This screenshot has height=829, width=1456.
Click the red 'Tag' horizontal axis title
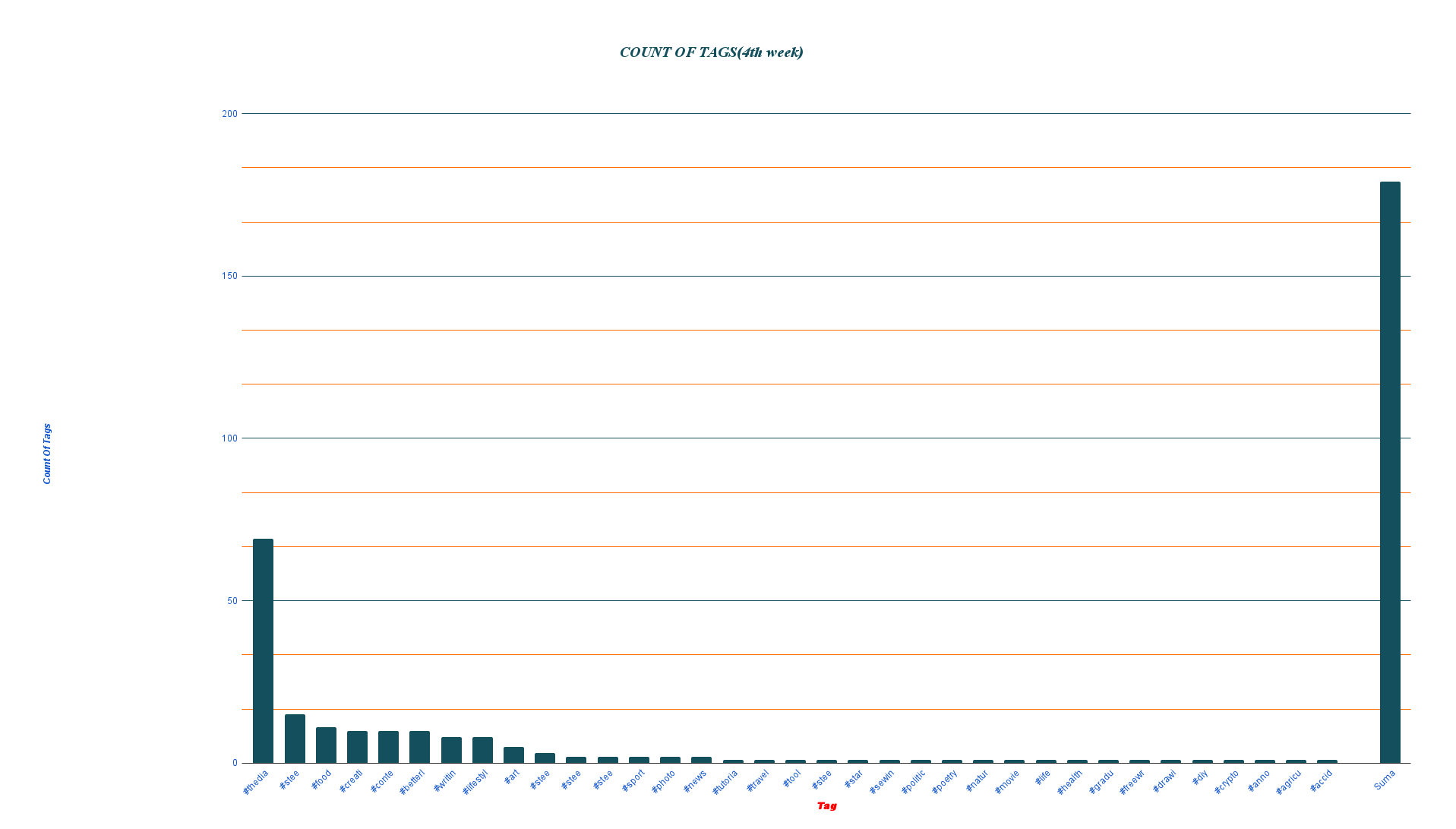pos(826,806)
